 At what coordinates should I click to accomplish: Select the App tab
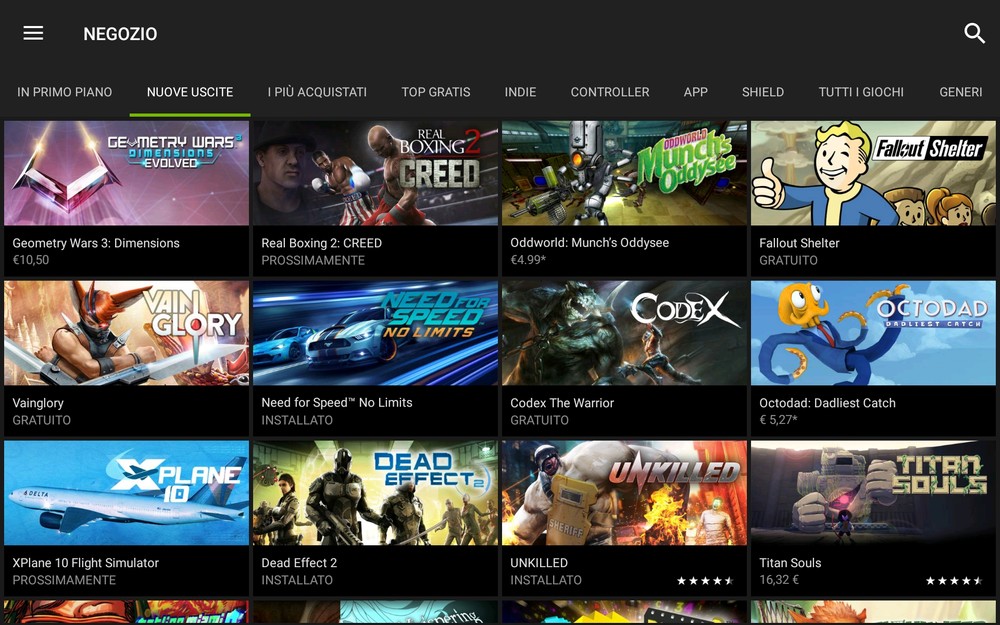tap(695, 92)
